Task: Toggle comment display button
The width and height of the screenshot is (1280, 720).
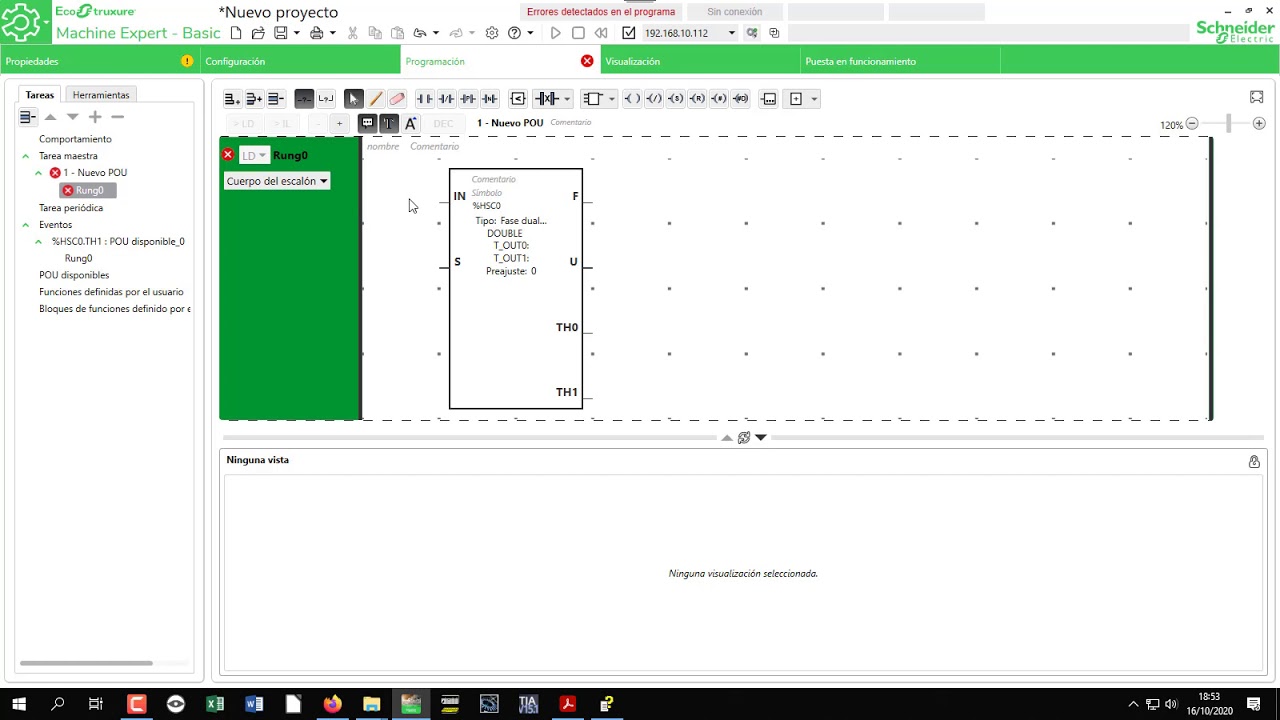Action: tap(367, 123)
